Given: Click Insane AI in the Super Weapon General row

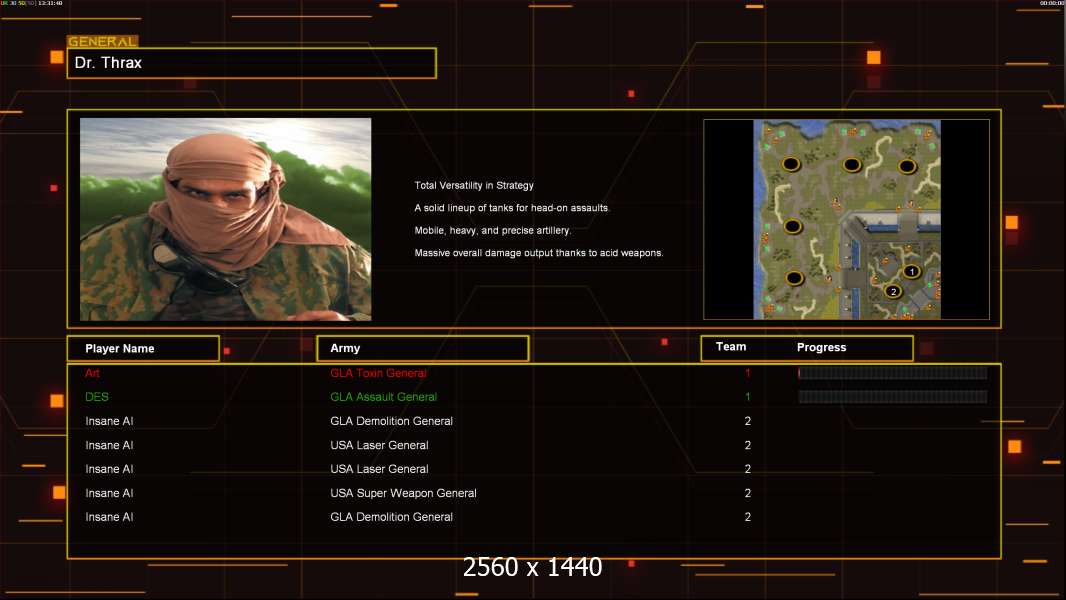Looking at the screenshot, I should 109,493.
